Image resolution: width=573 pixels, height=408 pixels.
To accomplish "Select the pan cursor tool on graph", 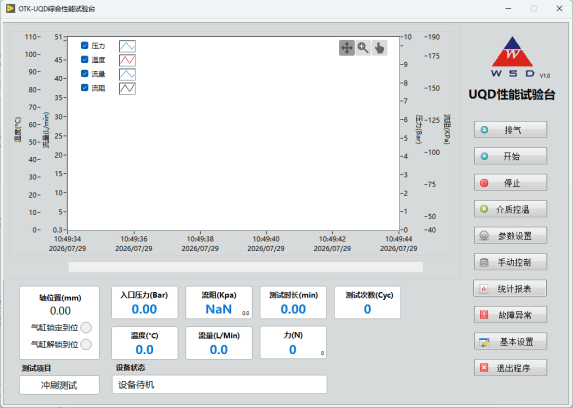I will point(347,48).
